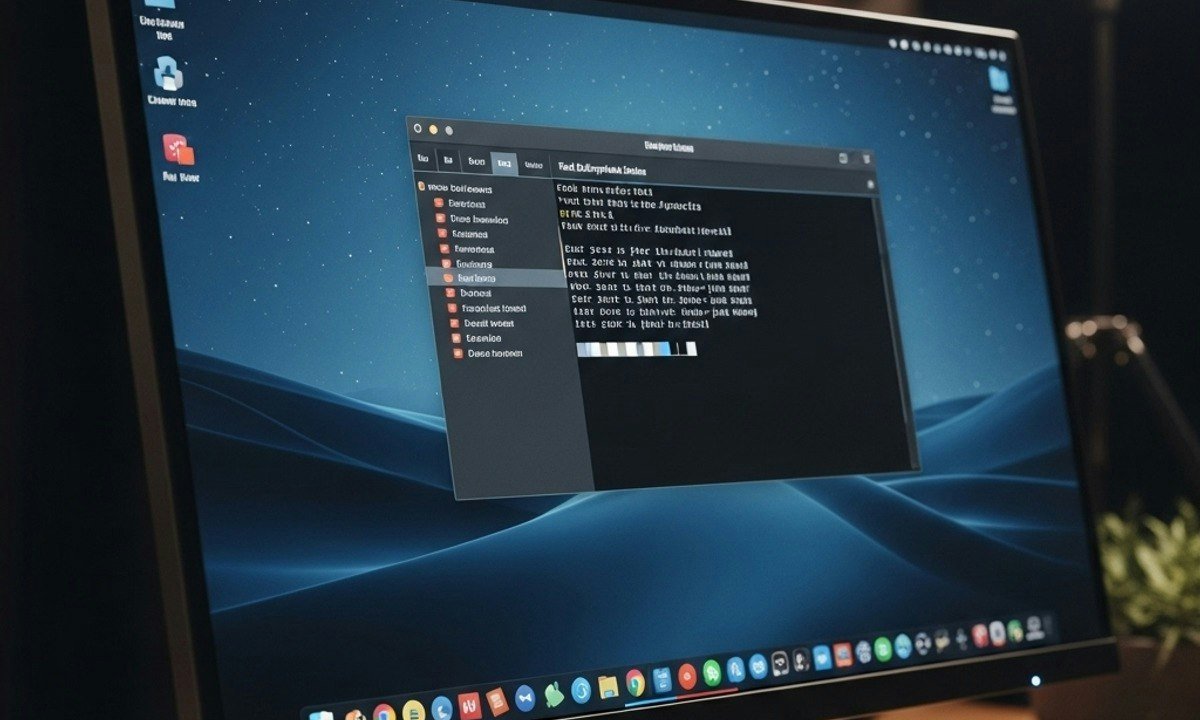The height and width of the screenshot is (720, 1200).
Task: Click a status icon in the top-right menu bar
Action: 930,45
